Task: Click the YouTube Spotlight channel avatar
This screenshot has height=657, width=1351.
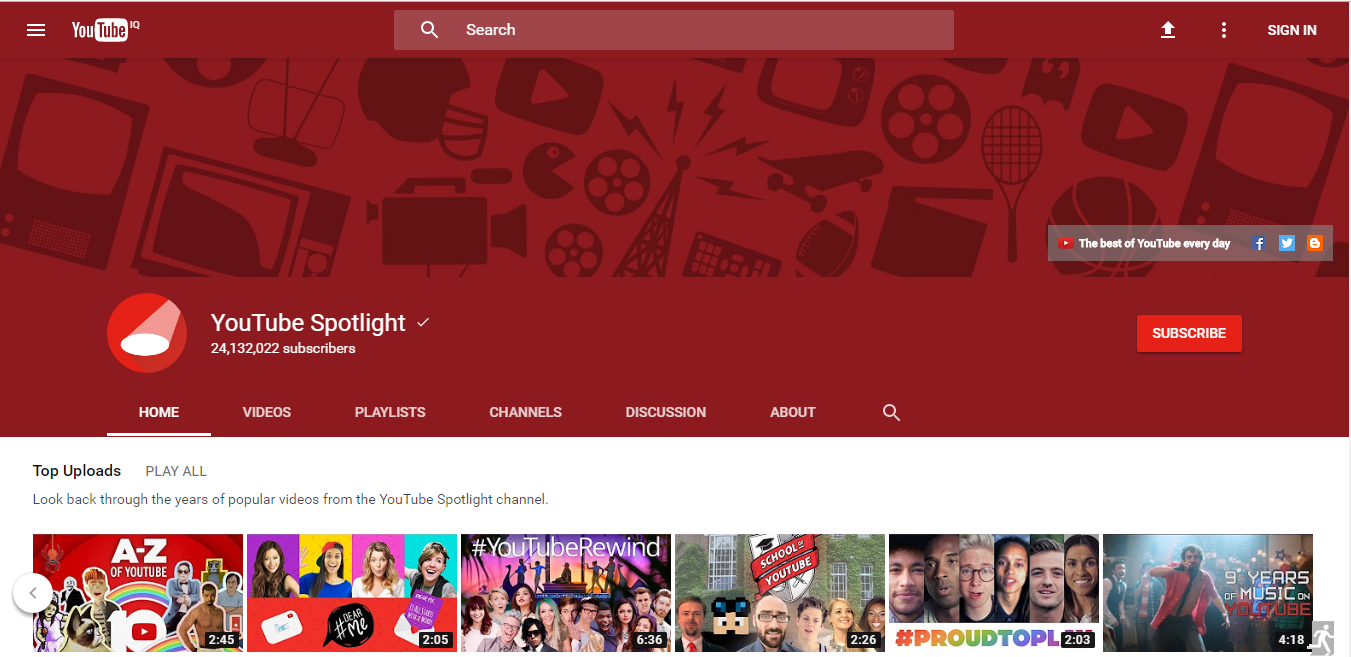Action: click(147, 333)
